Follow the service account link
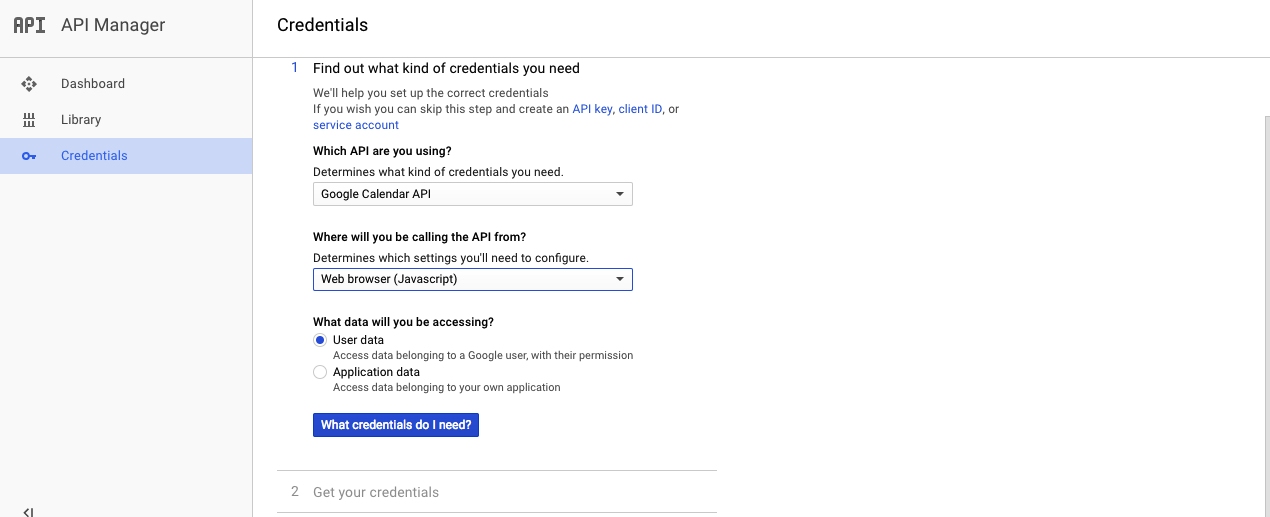 pos(356,125)
